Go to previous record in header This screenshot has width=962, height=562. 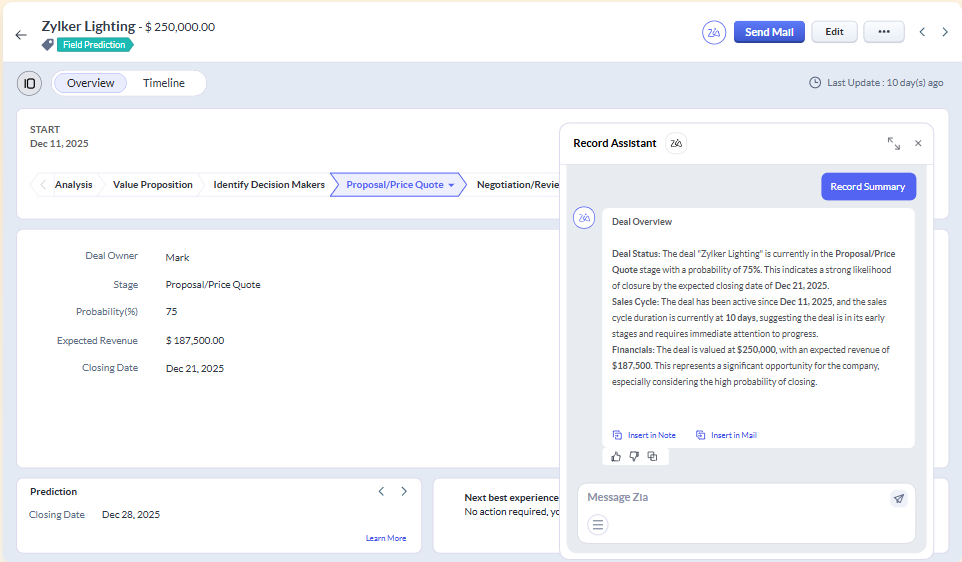[x=922, y=32]
